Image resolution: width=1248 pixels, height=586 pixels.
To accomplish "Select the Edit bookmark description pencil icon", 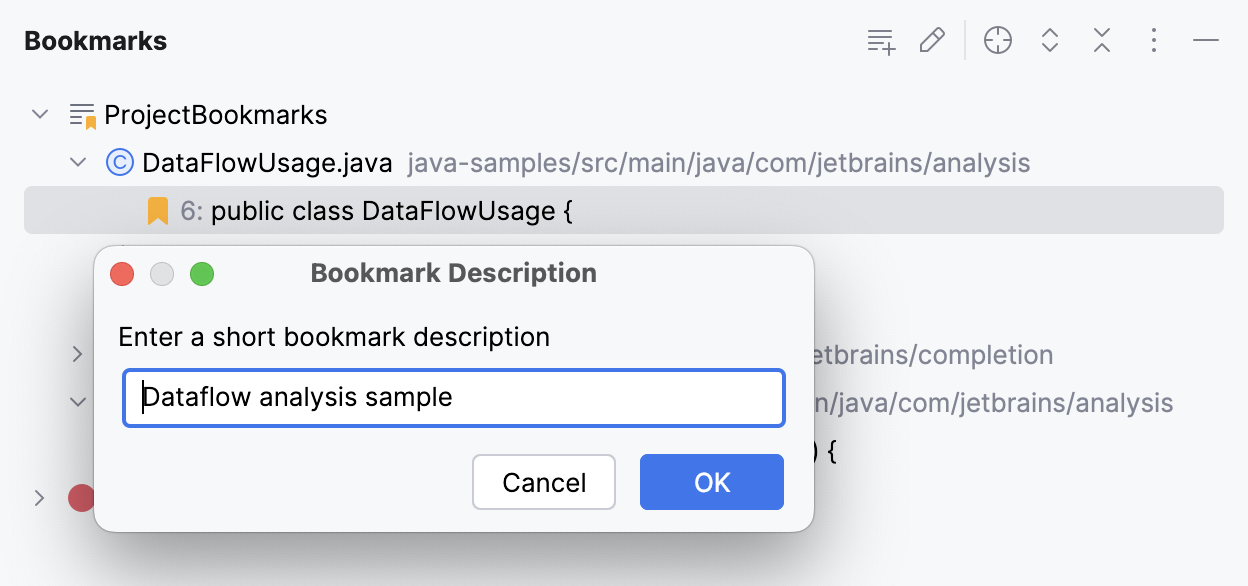I will (x=932, y=40).
